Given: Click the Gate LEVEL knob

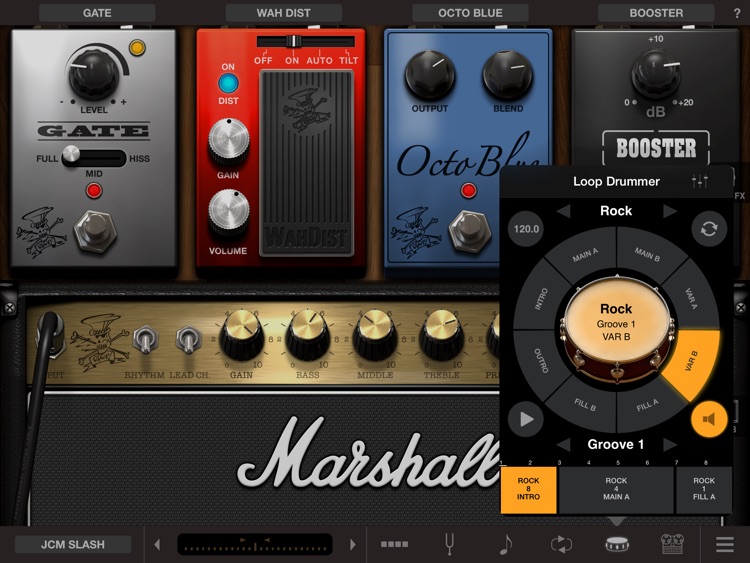Looking at the screenshot, I should [94, 76].
